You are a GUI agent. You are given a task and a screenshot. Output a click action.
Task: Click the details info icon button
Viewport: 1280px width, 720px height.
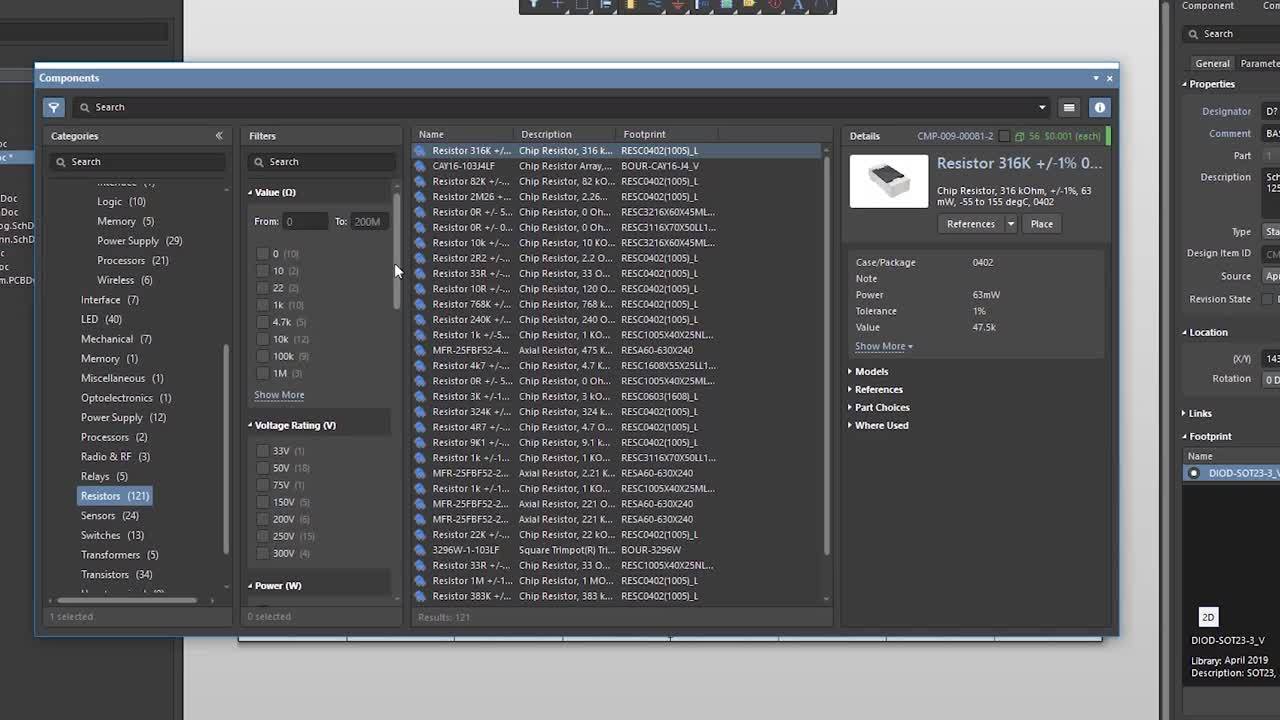pyautogui.click(x=1099, y=107)
